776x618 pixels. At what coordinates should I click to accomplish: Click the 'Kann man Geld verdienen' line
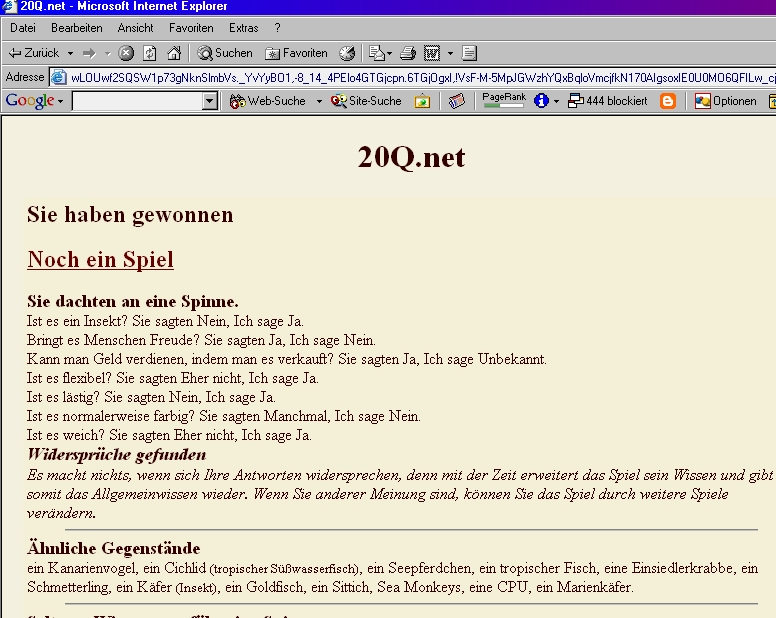coord(287,359)
